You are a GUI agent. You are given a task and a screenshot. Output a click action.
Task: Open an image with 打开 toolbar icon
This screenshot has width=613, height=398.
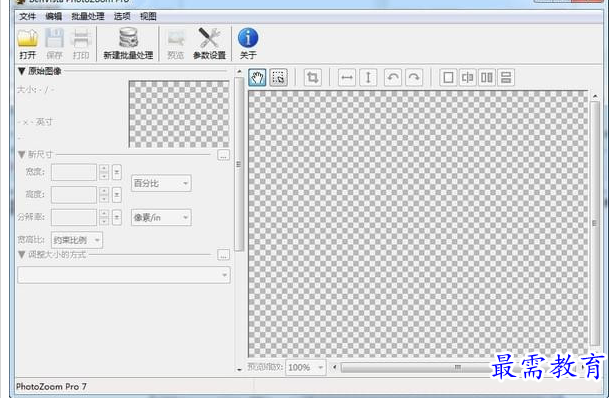tap(28, 44)
